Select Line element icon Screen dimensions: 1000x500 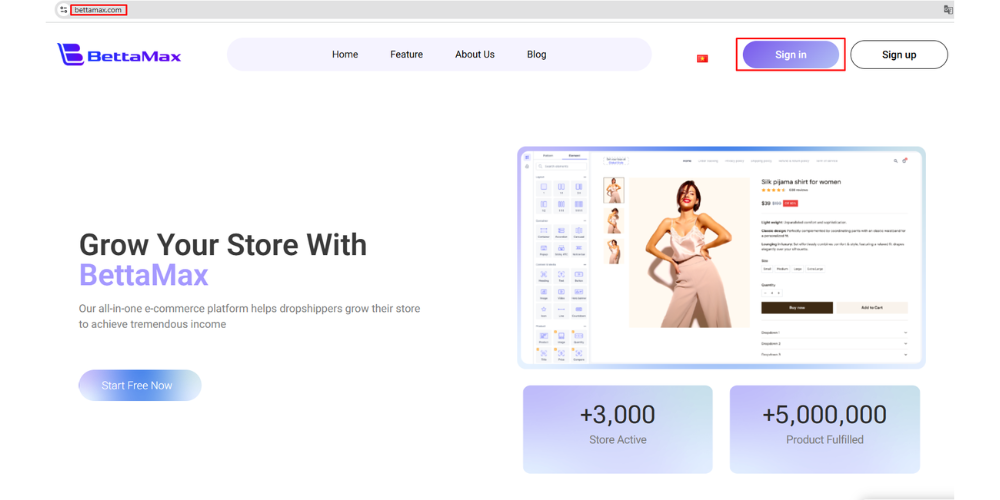click(x=561, y=311)
